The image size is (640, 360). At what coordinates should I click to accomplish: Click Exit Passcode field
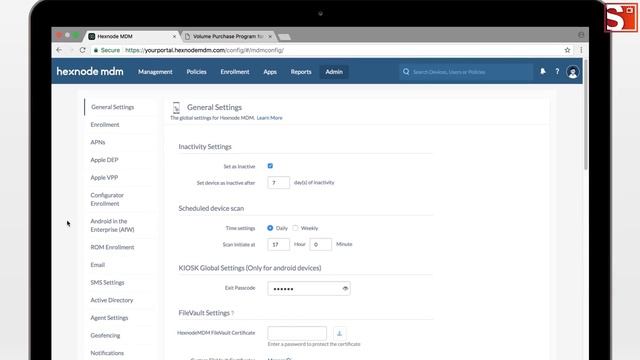pos(309,289)
